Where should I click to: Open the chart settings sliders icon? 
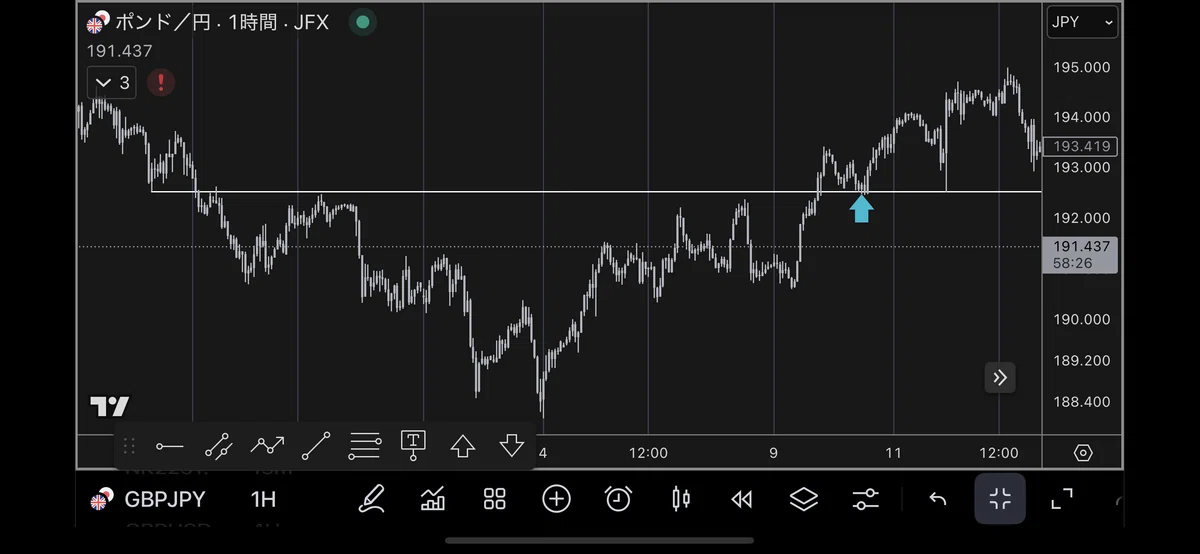click(866, 499)
